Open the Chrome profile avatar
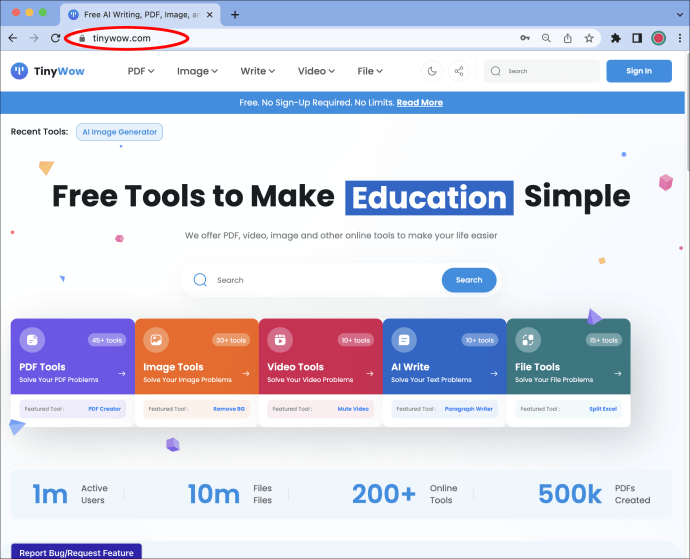Viewport: 690px width, 559px height. 658,38
